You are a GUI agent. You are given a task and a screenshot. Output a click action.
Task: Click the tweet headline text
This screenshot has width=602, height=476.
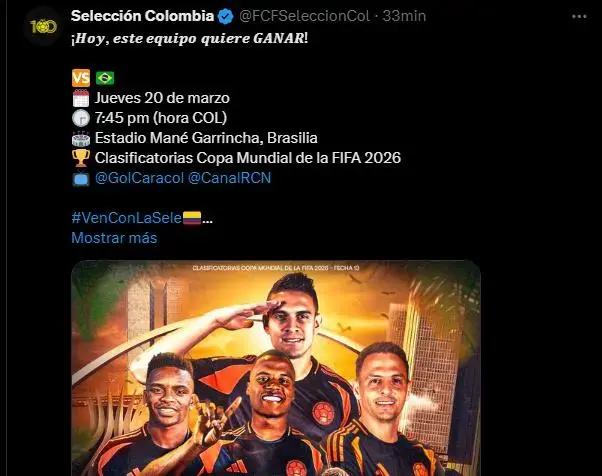click(x=189, y=38)
